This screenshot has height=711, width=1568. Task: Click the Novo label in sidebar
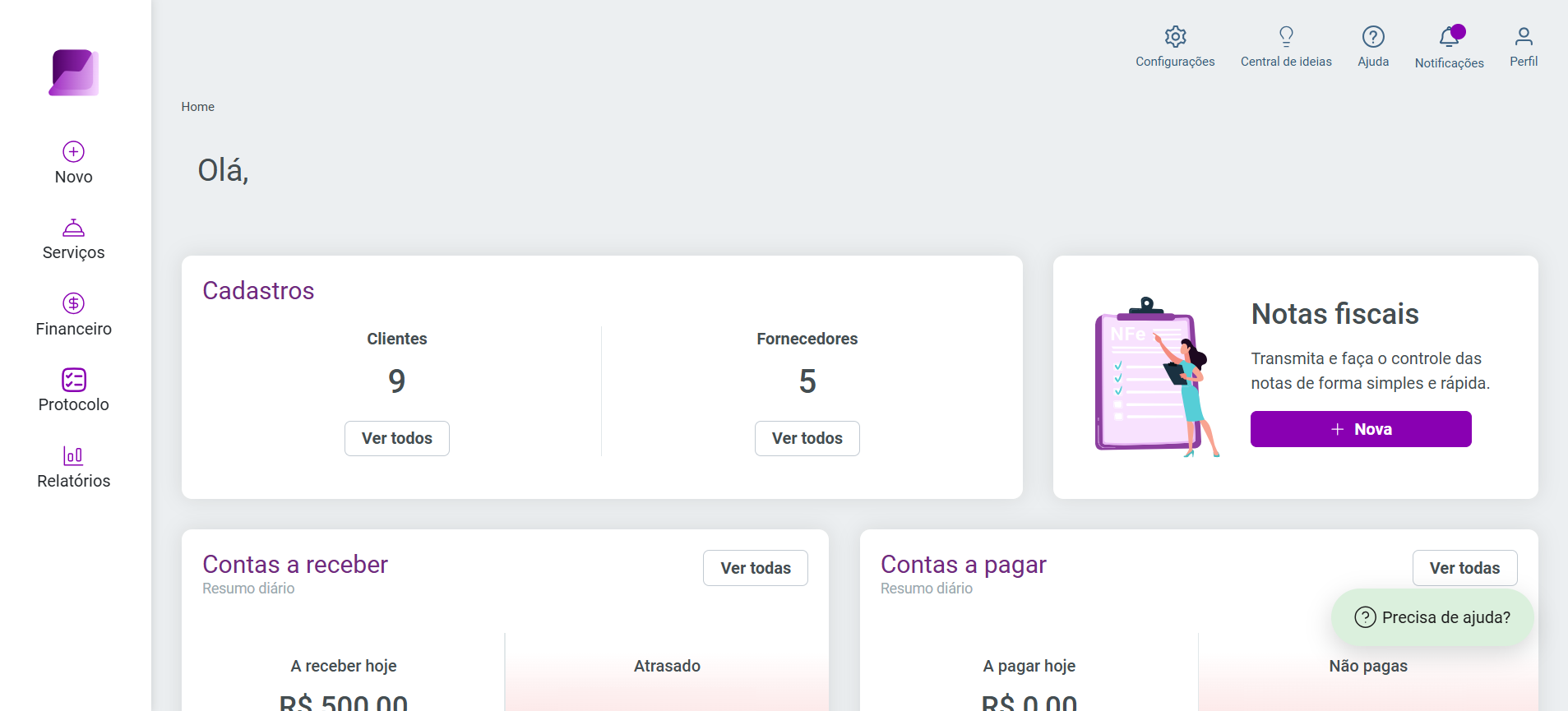tap(74, 177)
